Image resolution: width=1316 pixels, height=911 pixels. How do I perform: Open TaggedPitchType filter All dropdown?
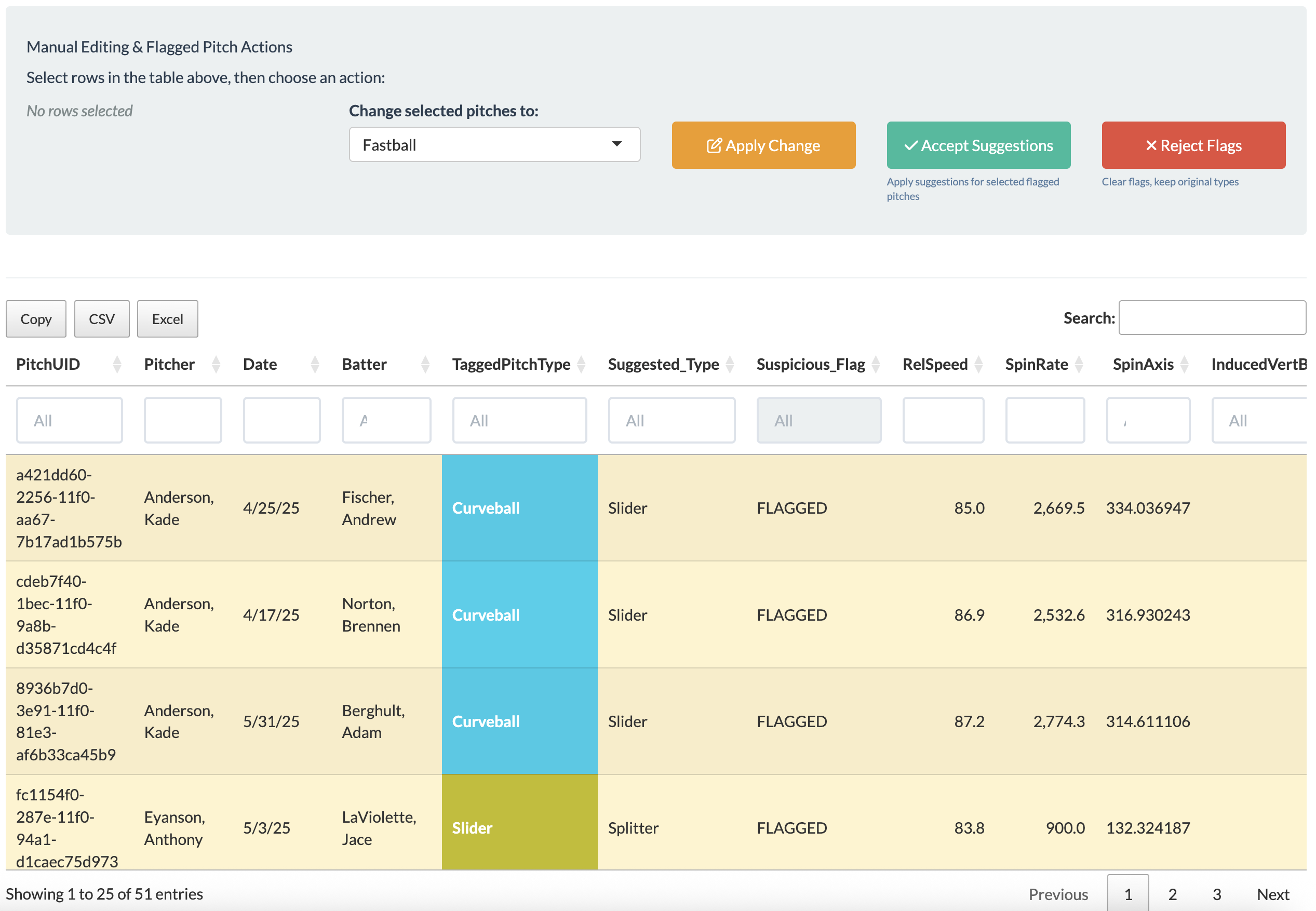519,421
